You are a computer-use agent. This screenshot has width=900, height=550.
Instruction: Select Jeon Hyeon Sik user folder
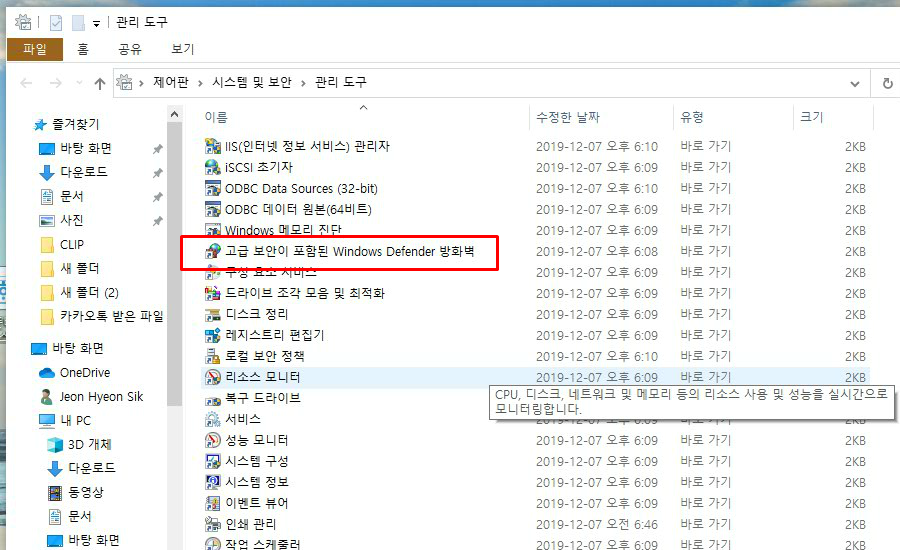[x=102, y=397]
